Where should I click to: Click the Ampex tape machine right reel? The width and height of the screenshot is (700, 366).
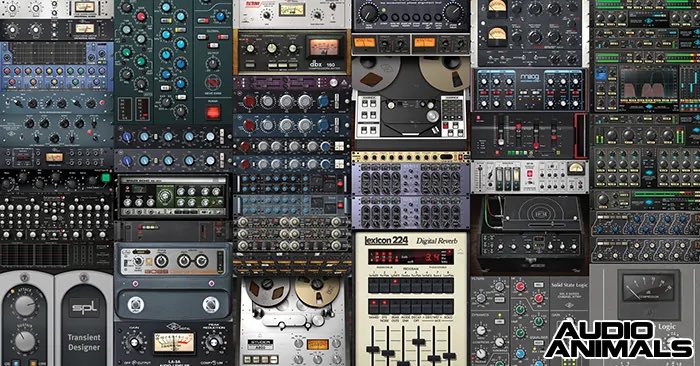pos(445,74)
